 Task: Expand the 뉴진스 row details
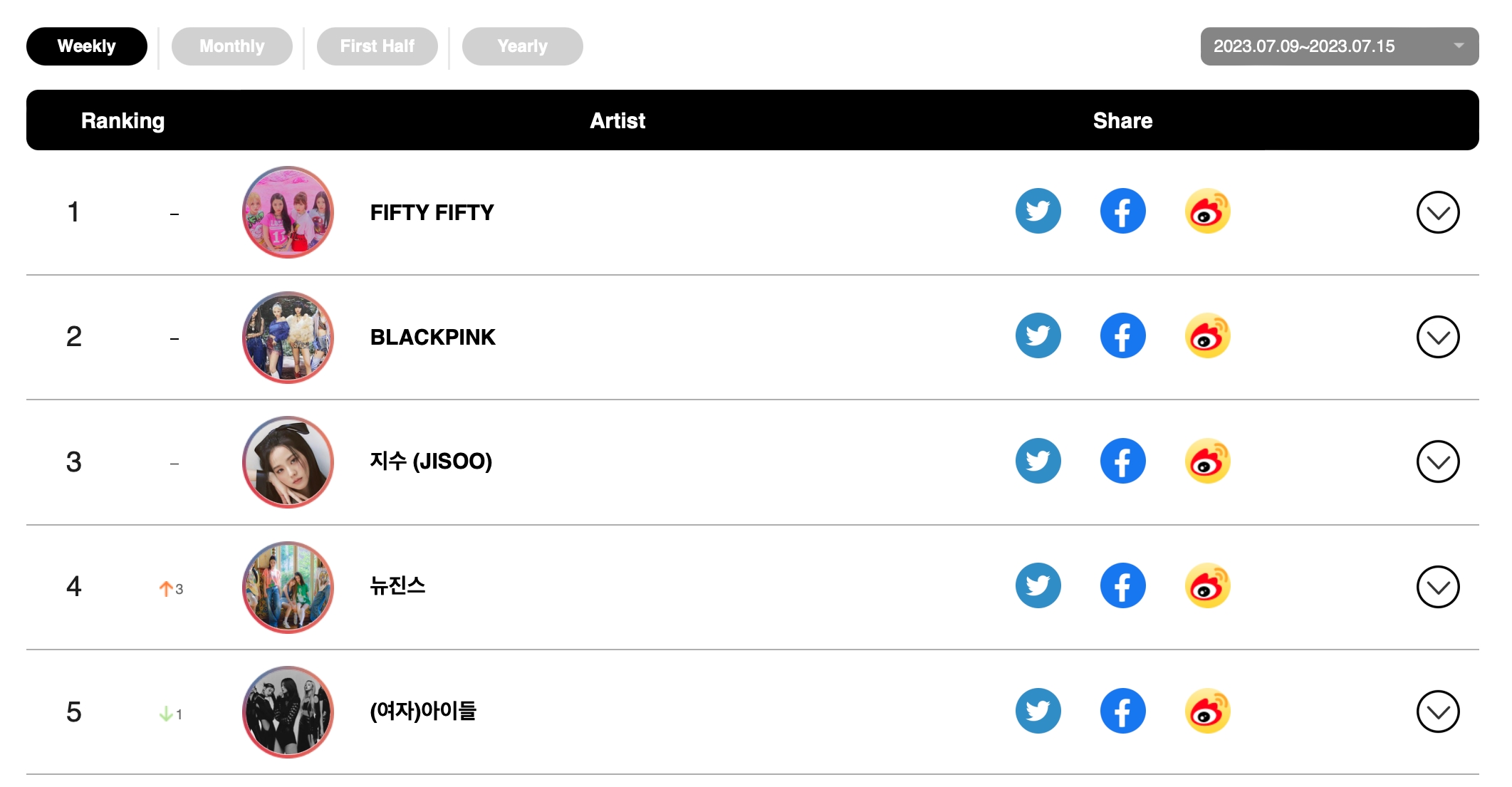click(x=1437, y=587)
